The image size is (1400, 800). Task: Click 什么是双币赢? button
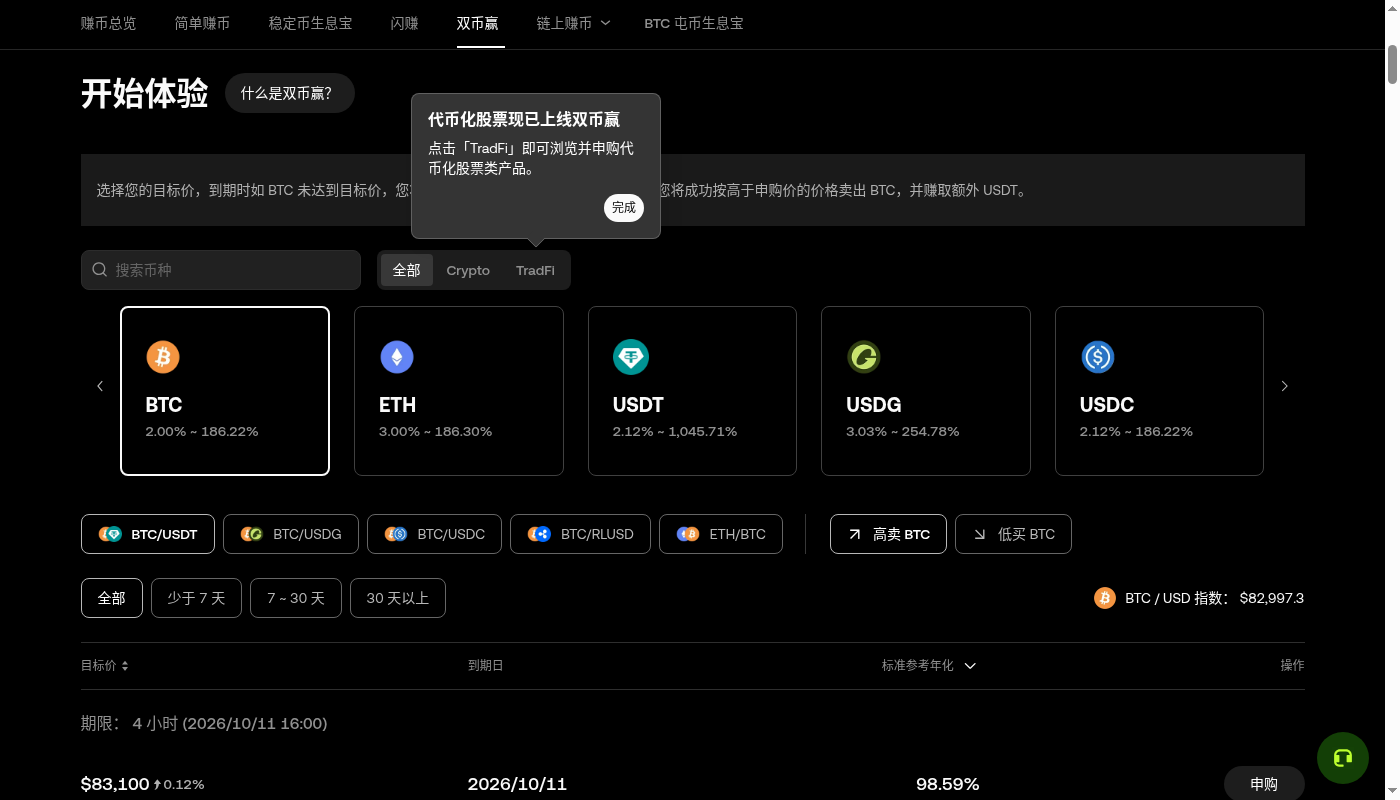(290, 93)
